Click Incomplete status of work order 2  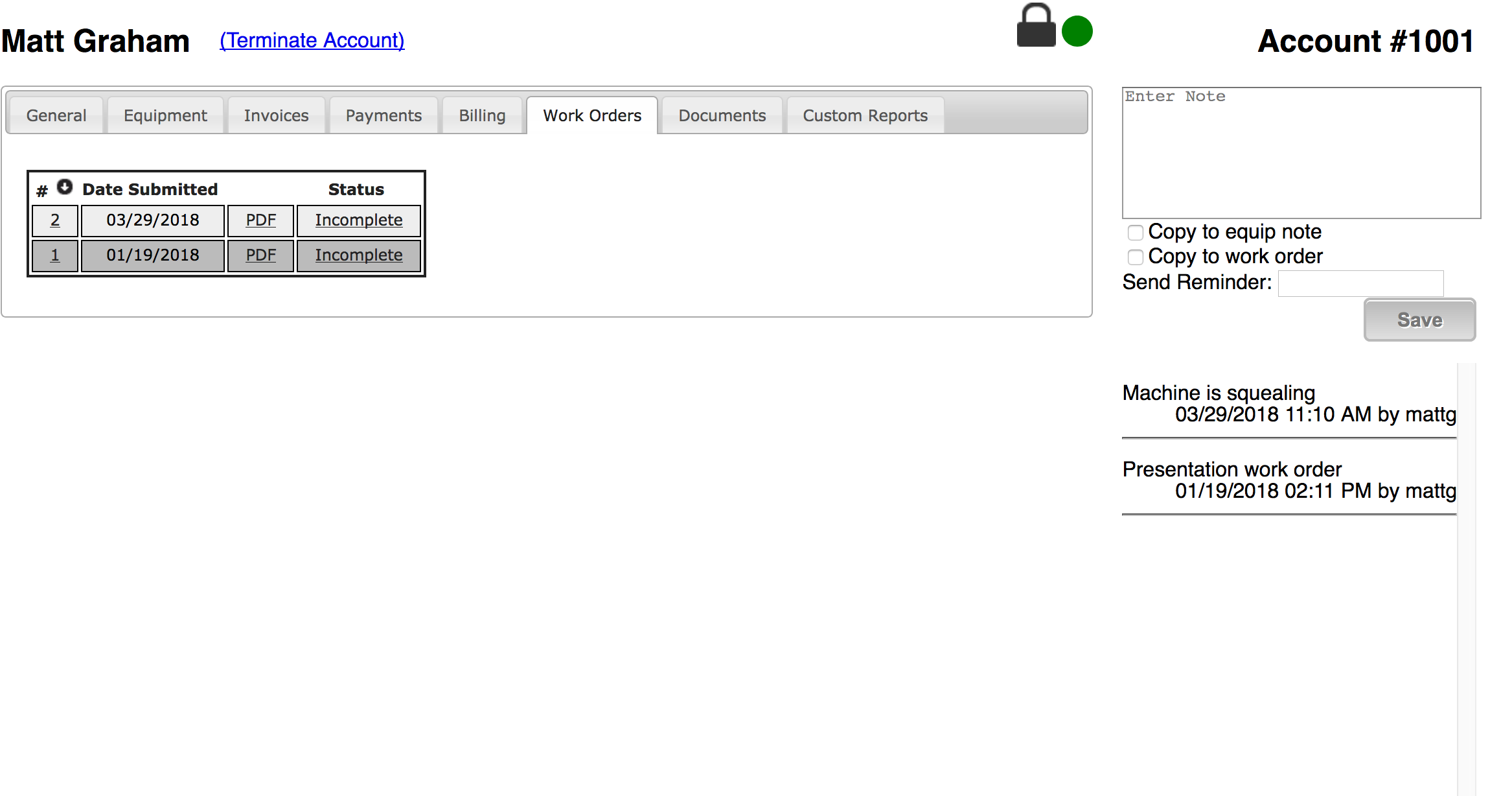pos(359,220)
